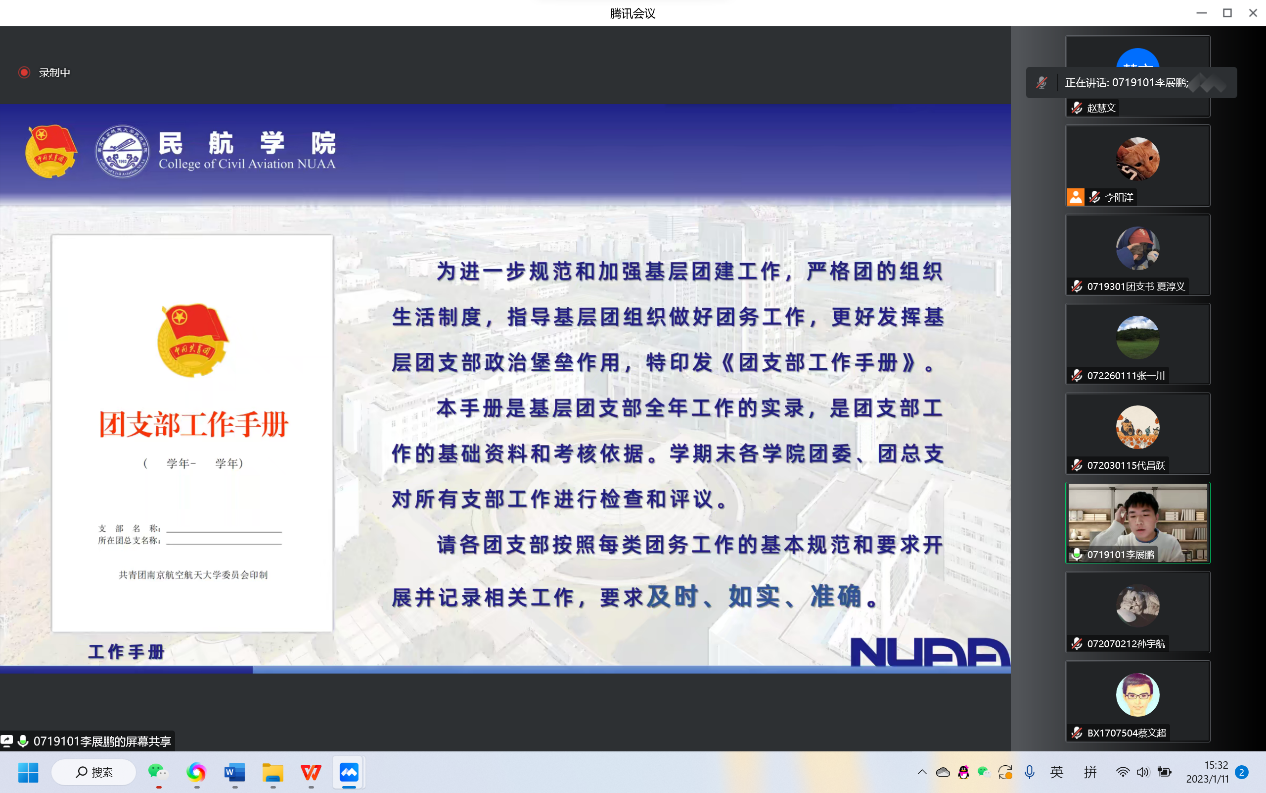
Task: Click the QQ penguin icon in system tray
Action: [963, 772]
